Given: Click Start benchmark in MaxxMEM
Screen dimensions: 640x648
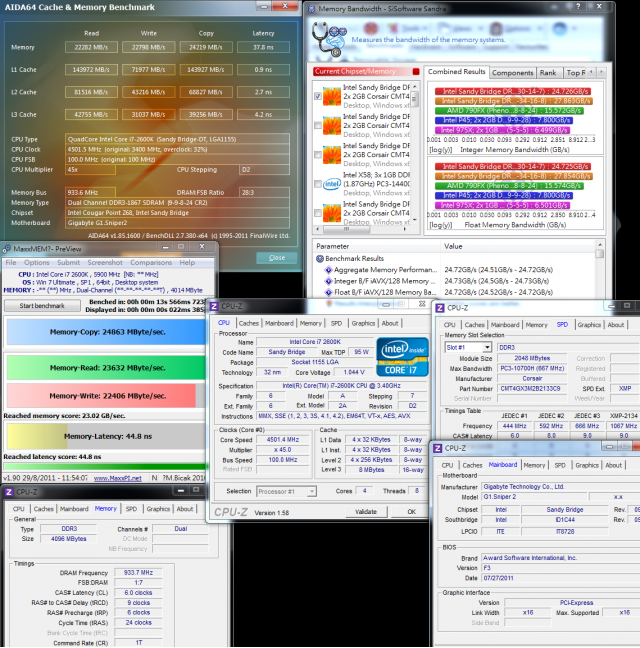Looking at the screenshot, I should [42, 306].
